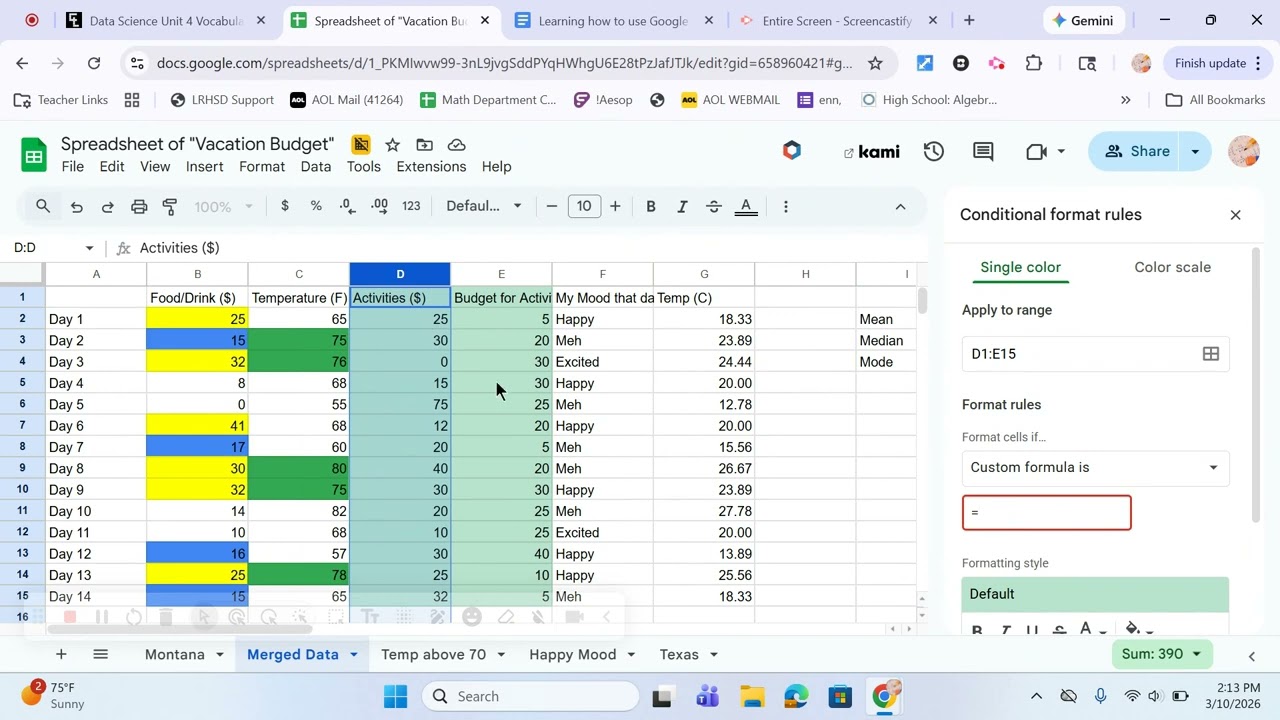
Task: Close the Conditional format rules panel
Action: point(1236,215)
